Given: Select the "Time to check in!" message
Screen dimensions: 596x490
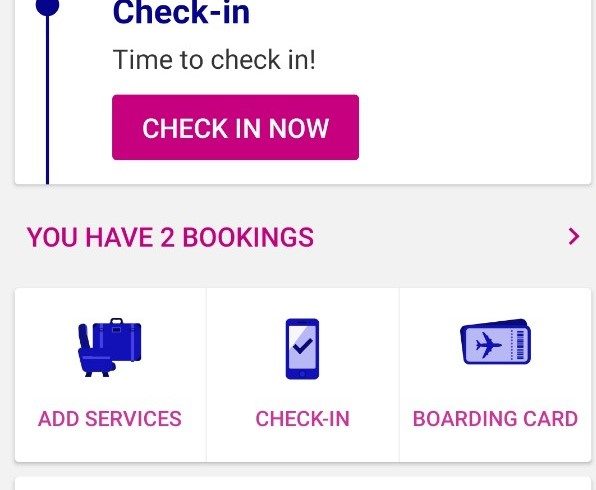Looking at the screenshot, I should (x=214, y=60).
